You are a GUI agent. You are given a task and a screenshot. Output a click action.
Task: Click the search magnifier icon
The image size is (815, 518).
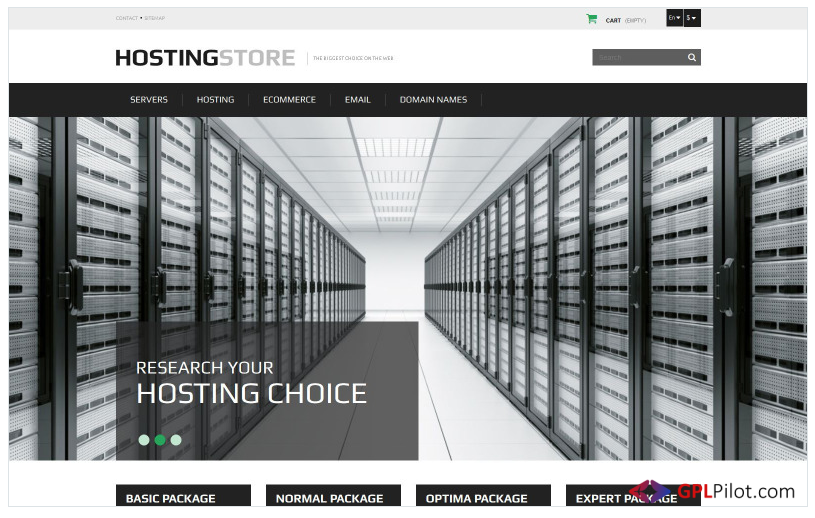pyautogui.click(x=691, y=58)
